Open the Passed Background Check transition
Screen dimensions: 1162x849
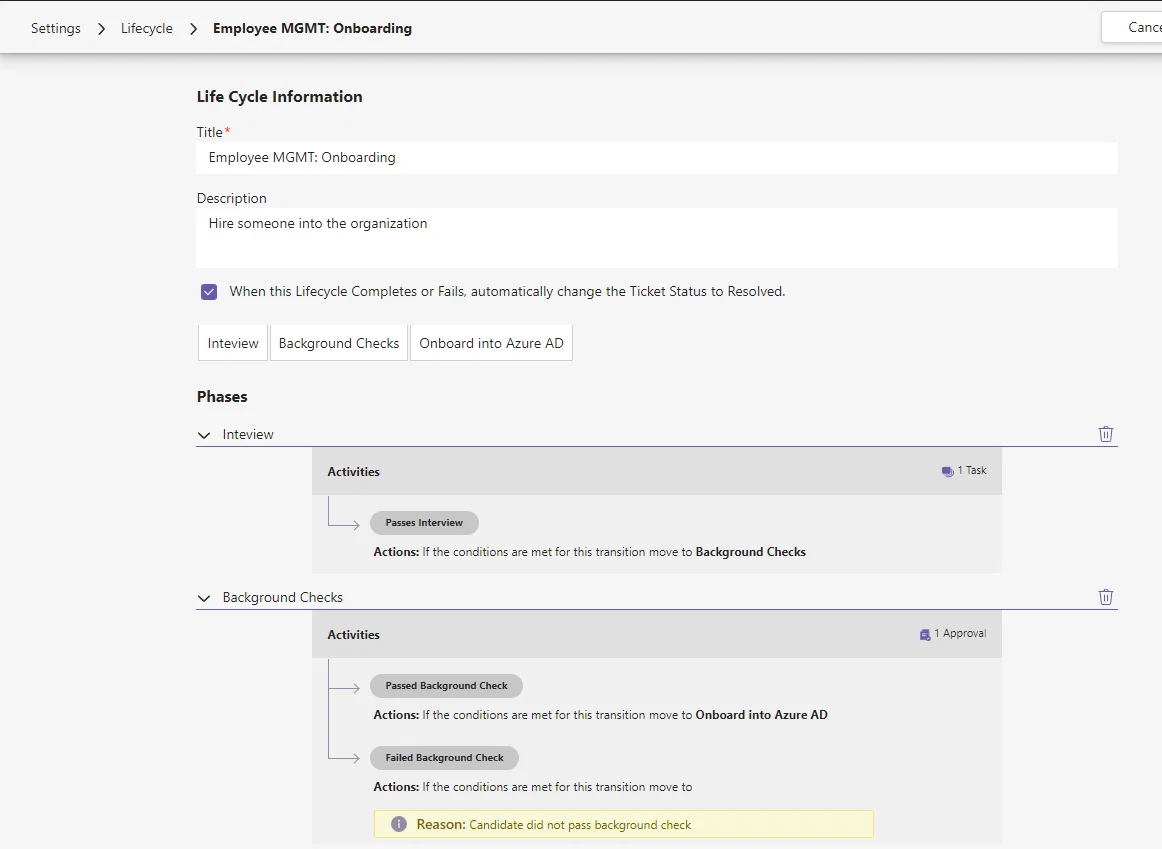[446, 685]
